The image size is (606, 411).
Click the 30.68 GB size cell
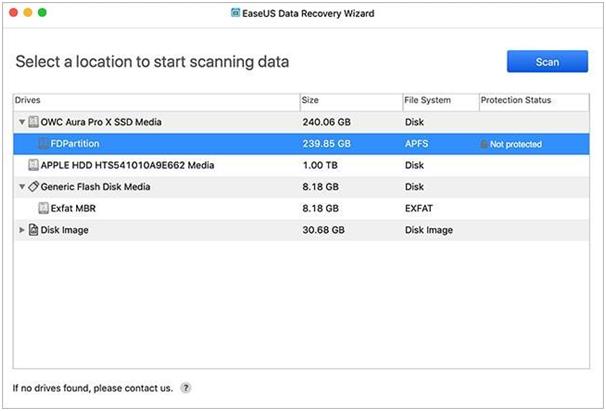click(x=323, y=230)
